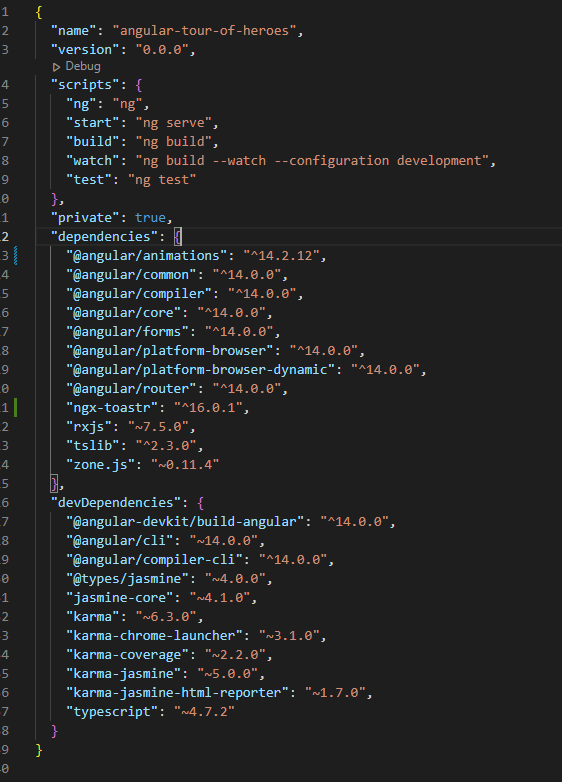Select the "0.0.0" version value

pos(162,49)
